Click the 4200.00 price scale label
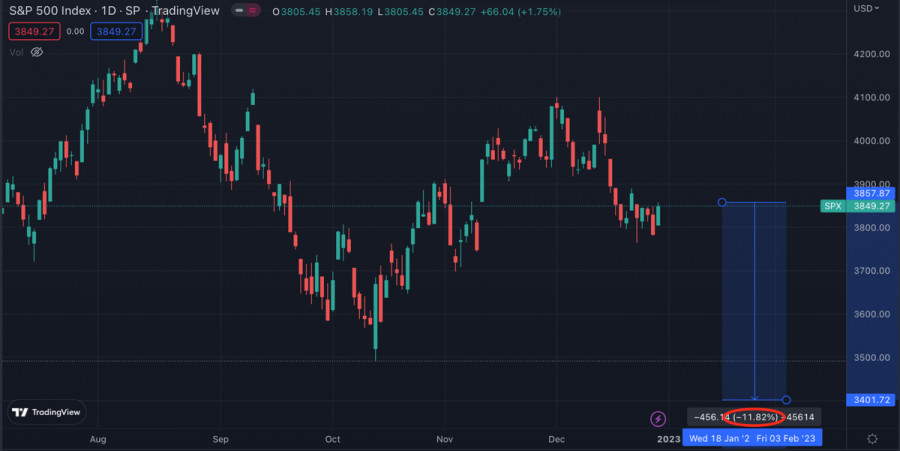This screenshot has width=900, height=451. click(871, 54)
